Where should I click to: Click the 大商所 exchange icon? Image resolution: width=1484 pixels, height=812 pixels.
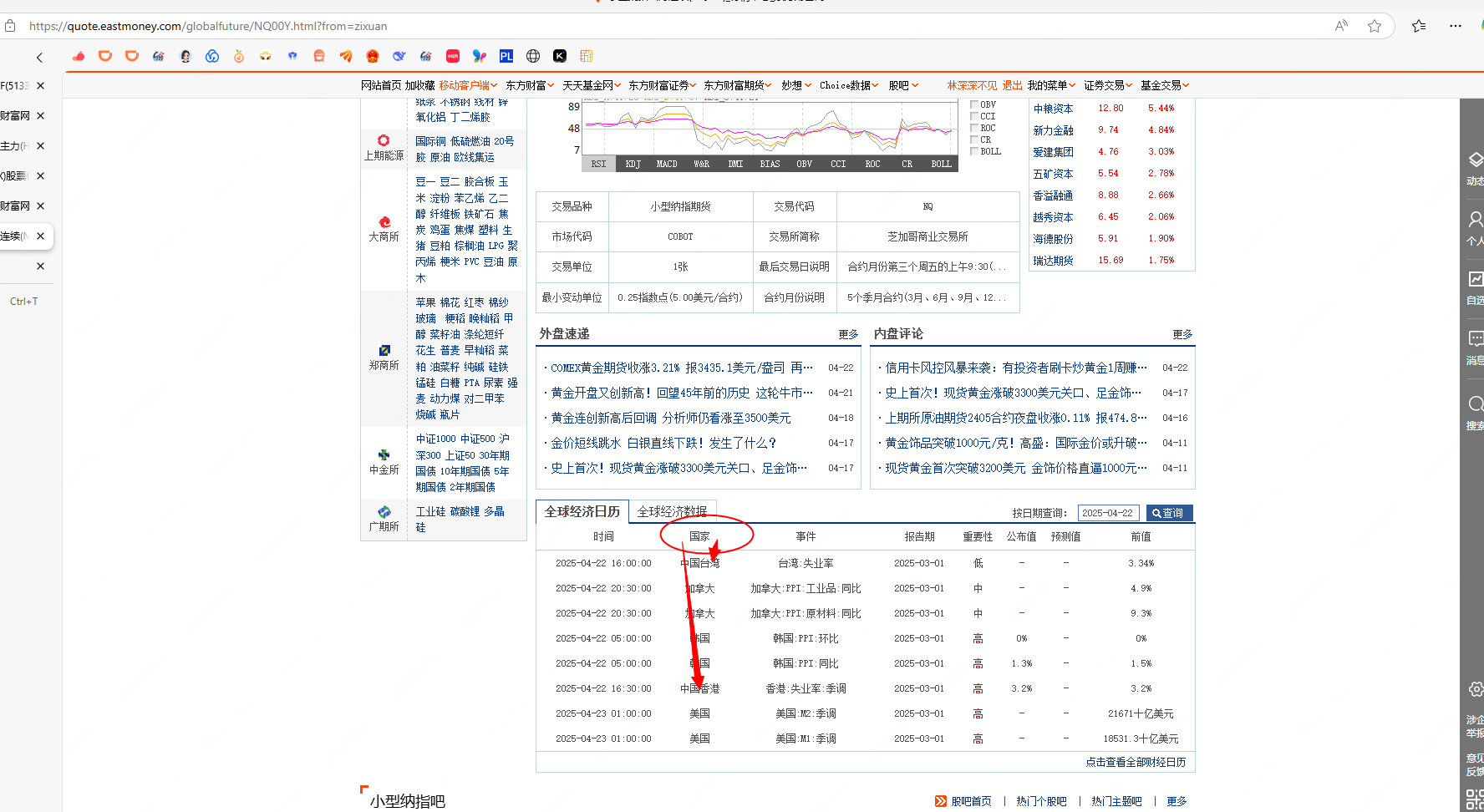(x=384, y=222)
